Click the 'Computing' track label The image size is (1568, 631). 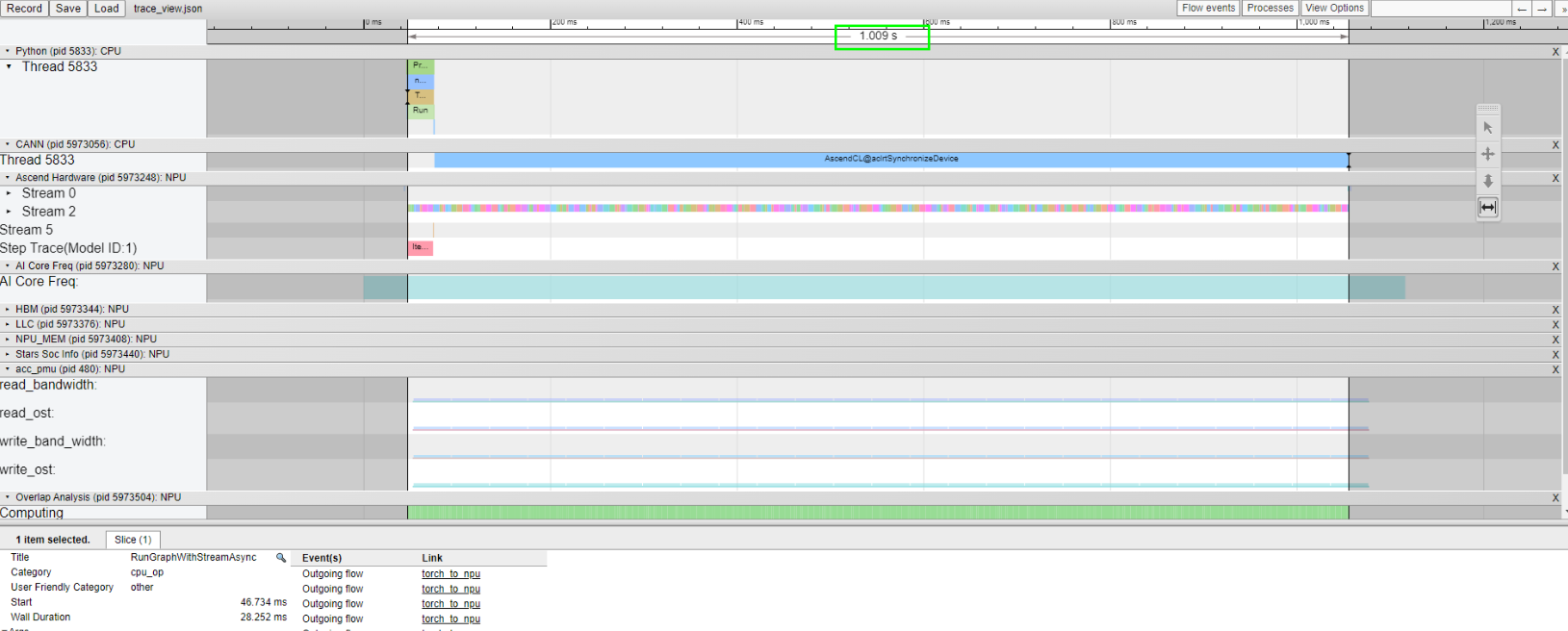[x=32, y=513]
